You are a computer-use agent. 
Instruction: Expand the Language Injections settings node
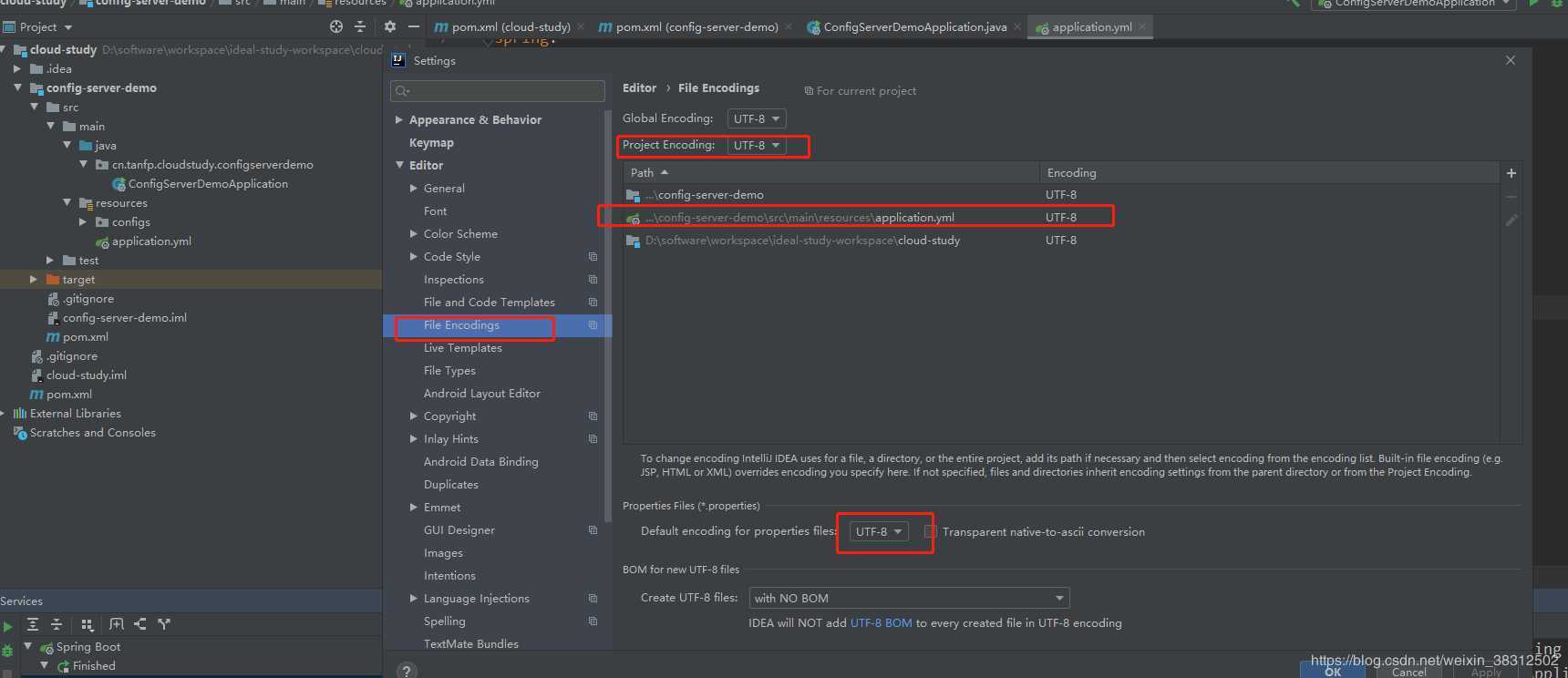click(x=414, y=599)
